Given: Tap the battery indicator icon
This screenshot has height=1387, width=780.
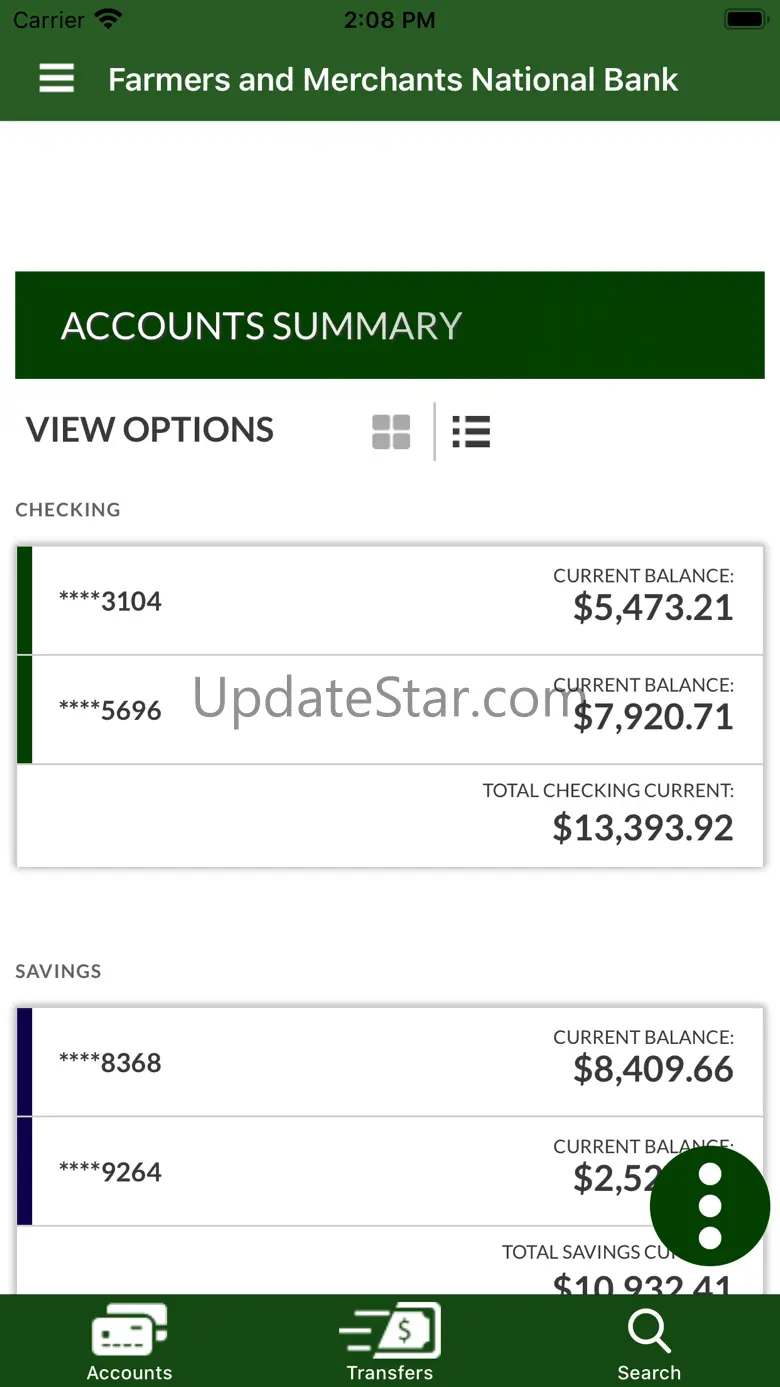Looking at the screenshot, I should [x=745, y=19].
